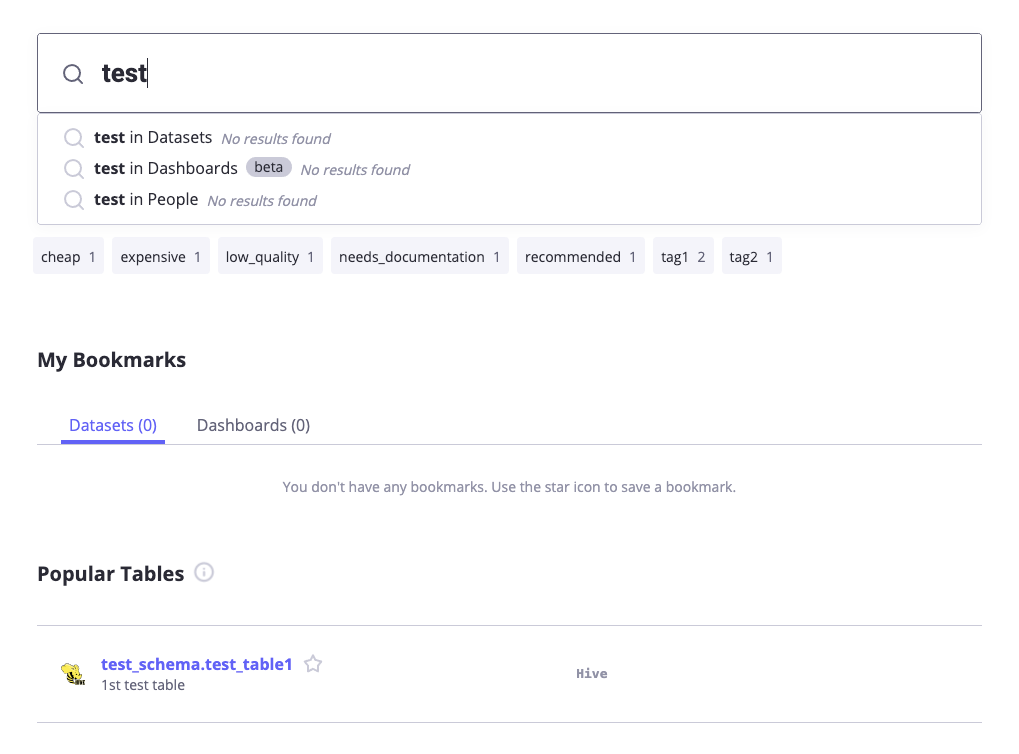
Task: Open test_schema.test_table1 table link
Action: 196,664
